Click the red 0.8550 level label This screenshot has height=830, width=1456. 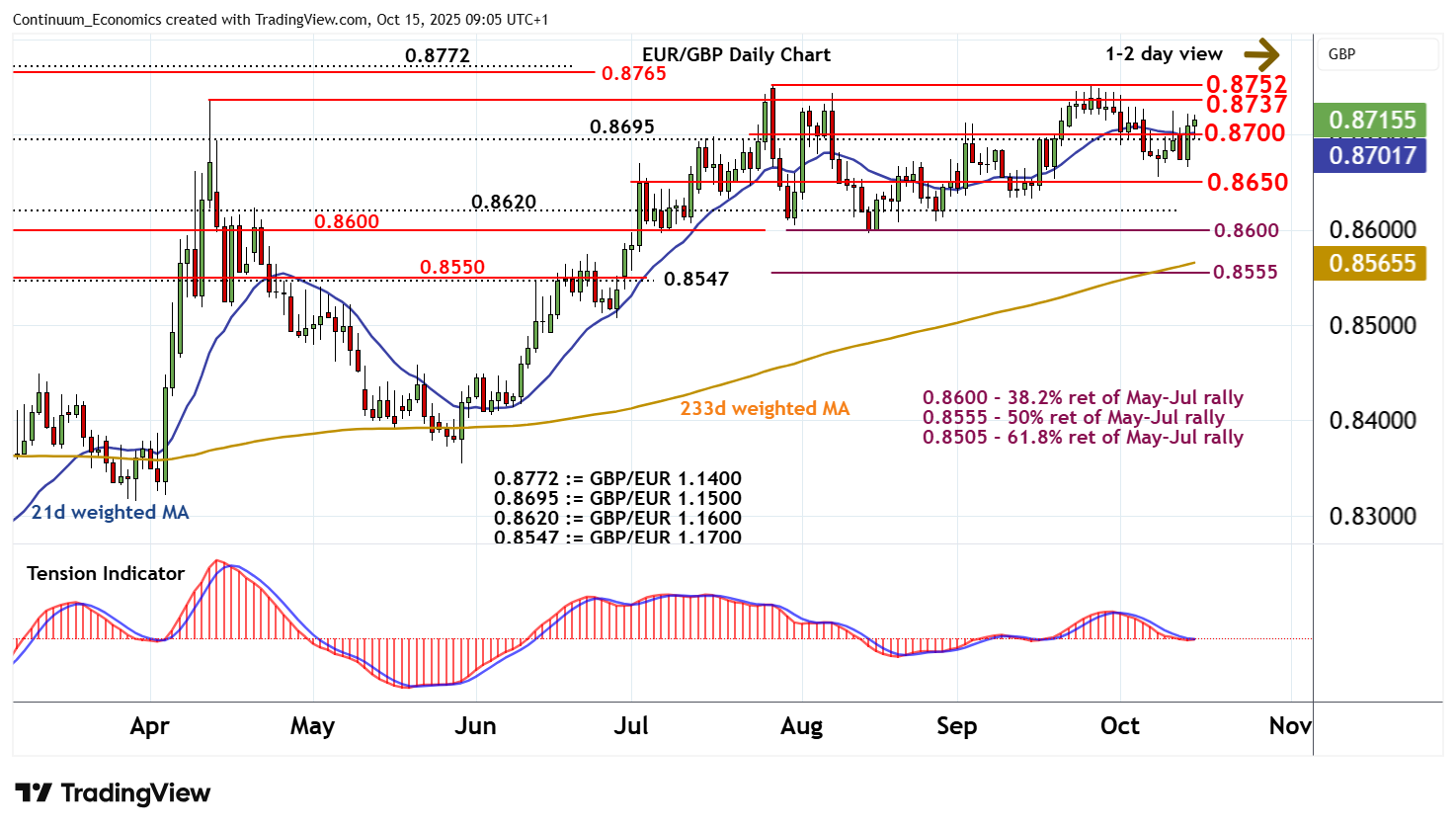point(452,267)
